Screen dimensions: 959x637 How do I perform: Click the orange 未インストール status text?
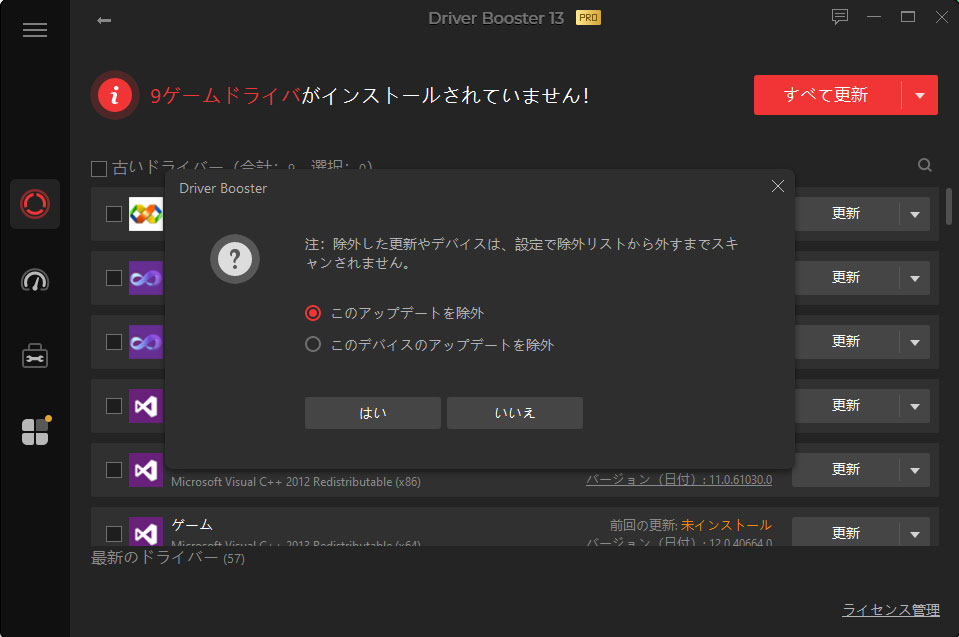[x=726, y=525]
